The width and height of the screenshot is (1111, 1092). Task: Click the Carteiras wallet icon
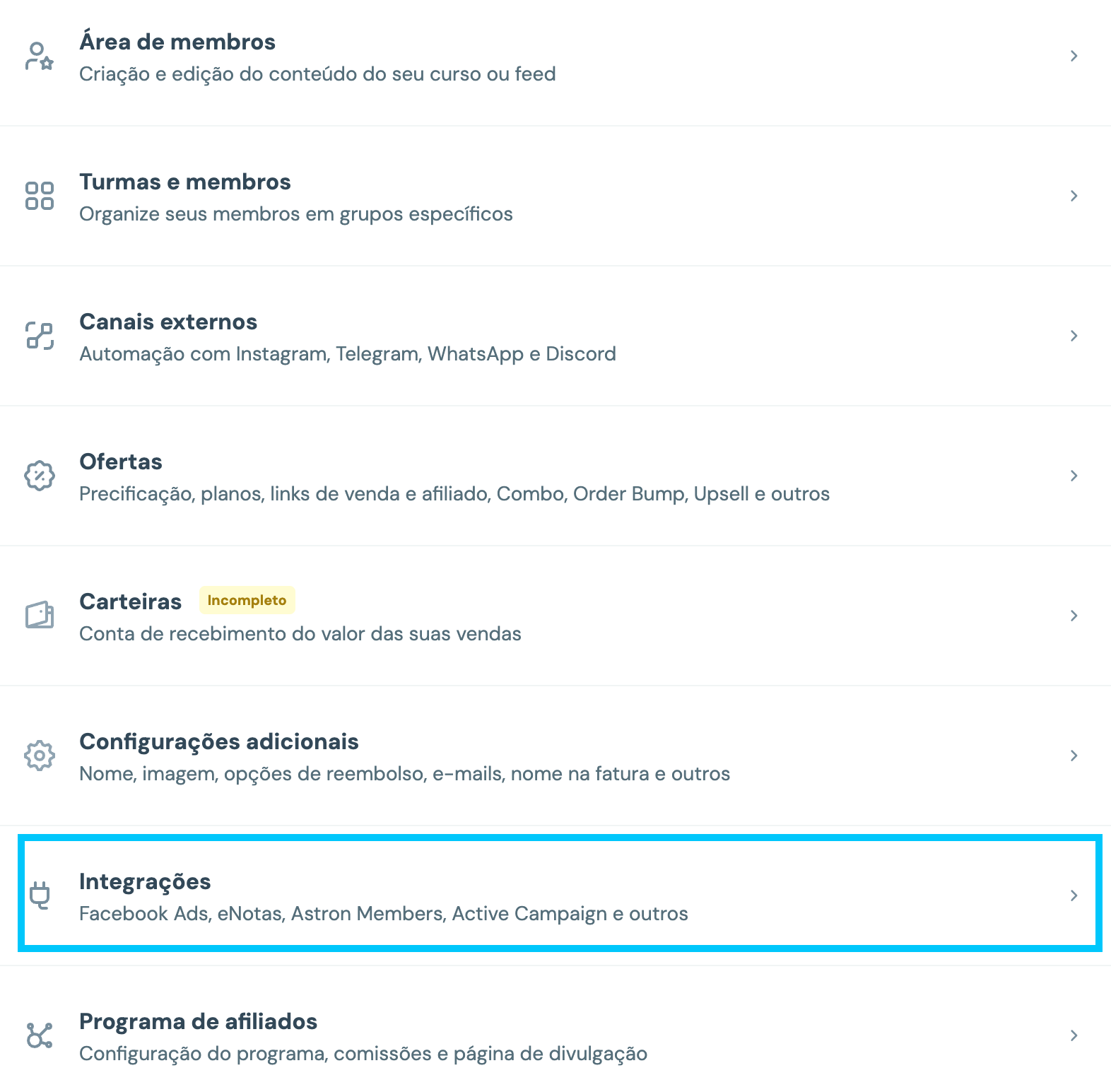[40, 616]
